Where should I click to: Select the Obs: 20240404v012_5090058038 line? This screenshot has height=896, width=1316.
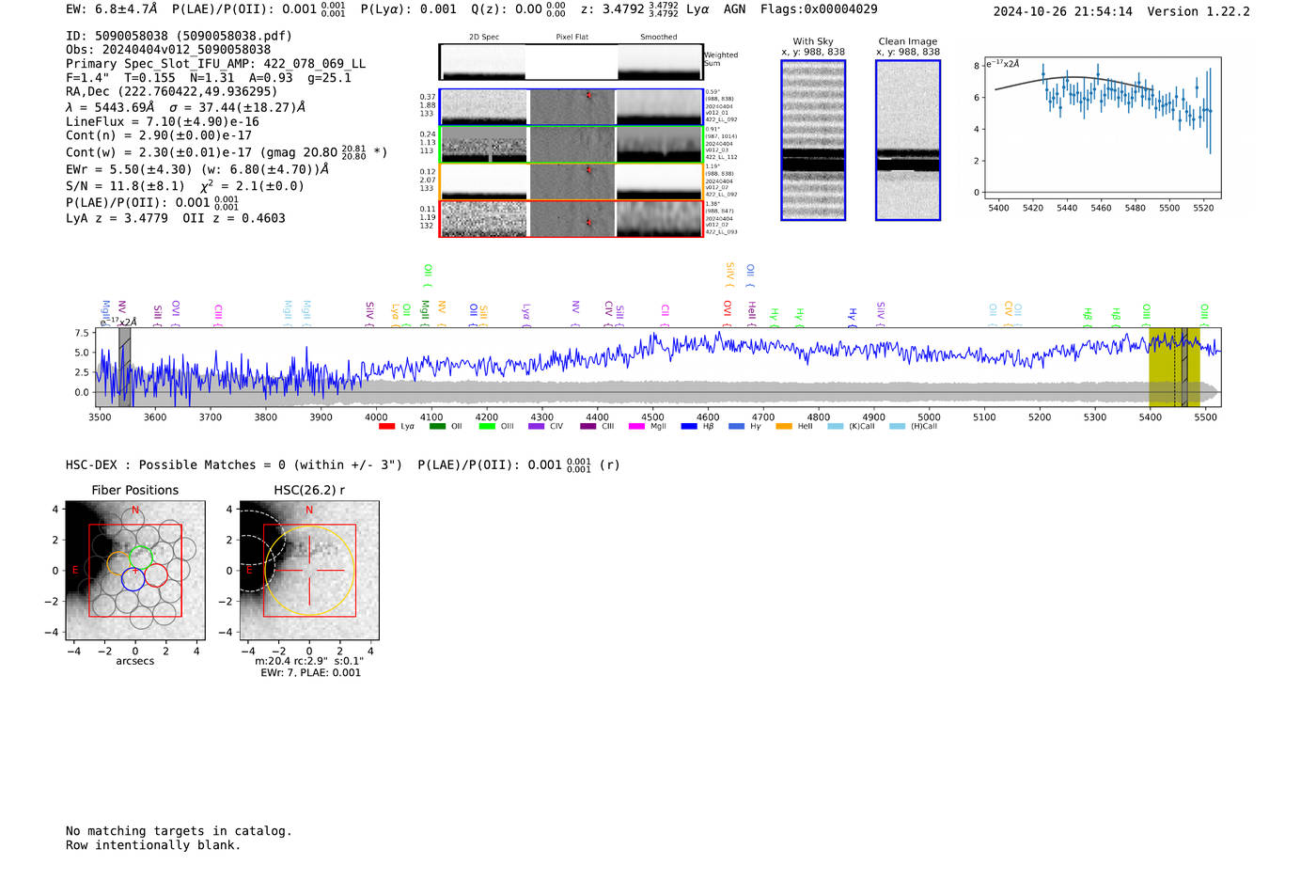(168, 50)
